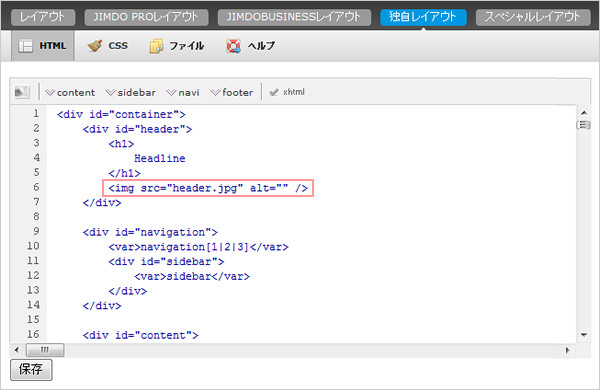Click the <var>sidebar</var> line

pyautogui.click(x=192, y=276)
